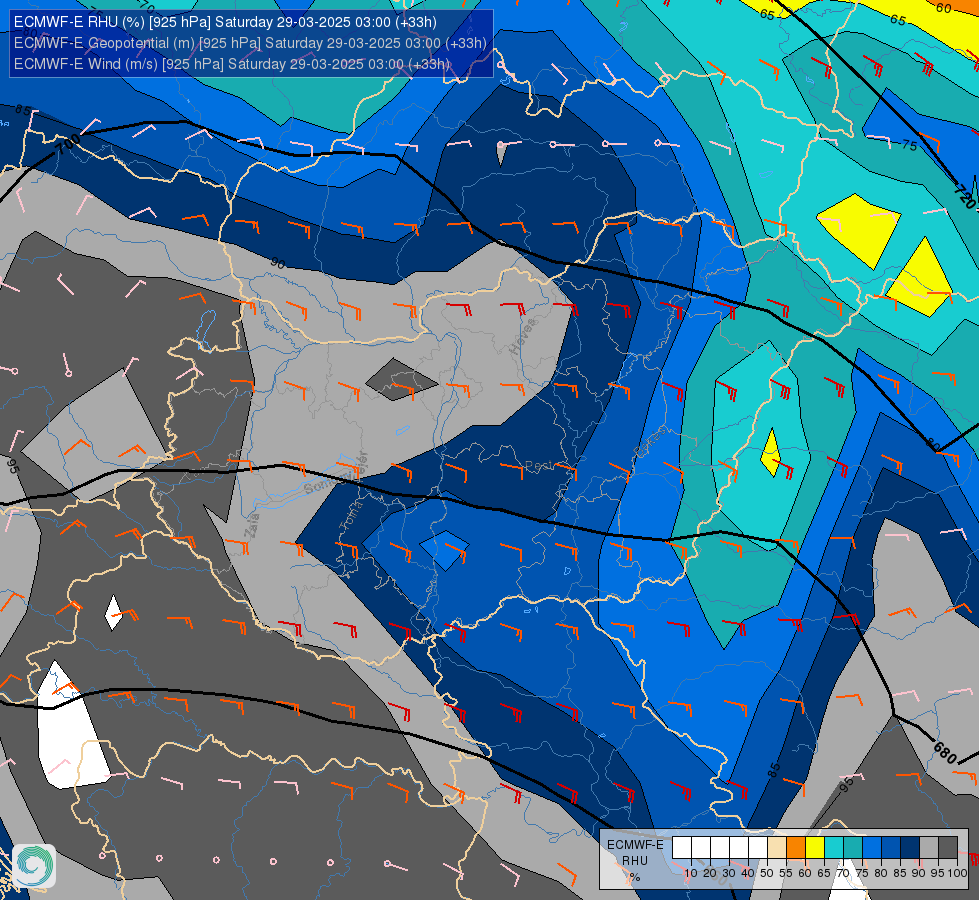Screen dimensions: 979x900
Task: Click the 'Pest' county label
Action: click(x=538, y=466)
